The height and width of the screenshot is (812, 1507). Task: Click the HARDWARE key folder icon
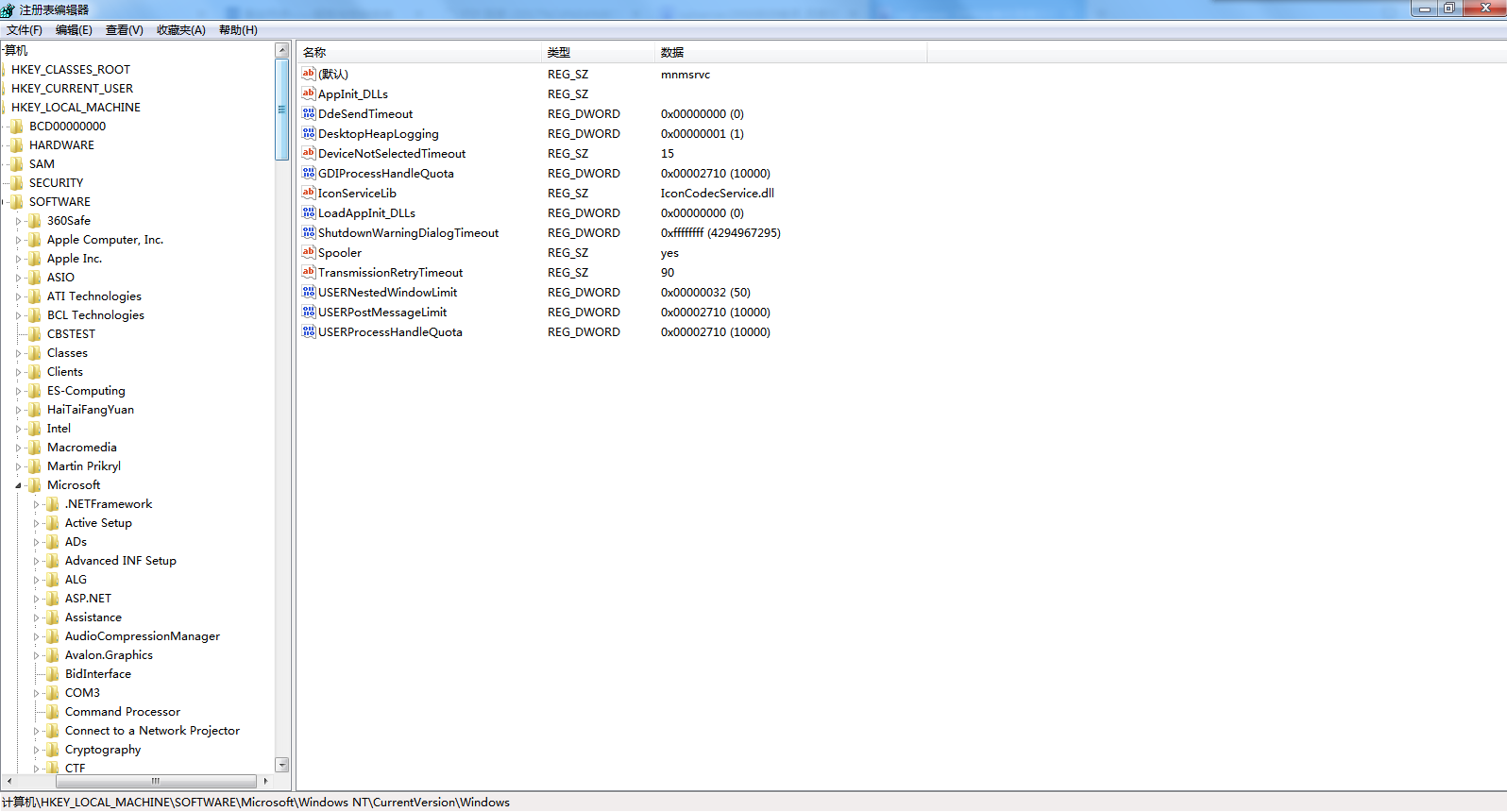pos(17,145)
